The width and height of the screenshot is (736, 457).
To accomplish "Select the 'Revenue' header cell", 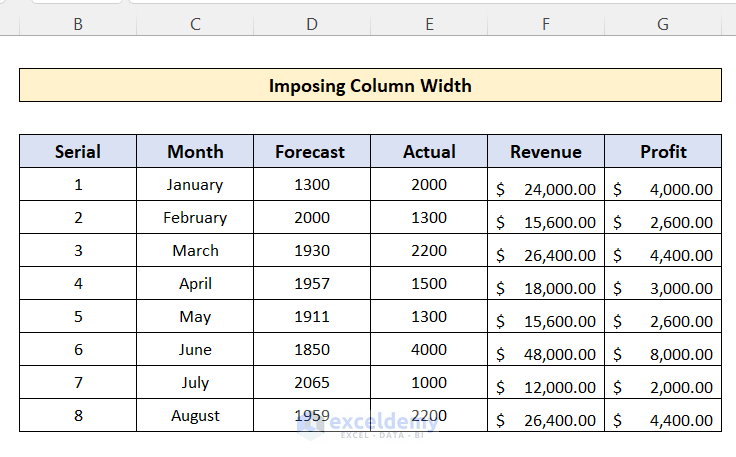I will pos(546,152).
